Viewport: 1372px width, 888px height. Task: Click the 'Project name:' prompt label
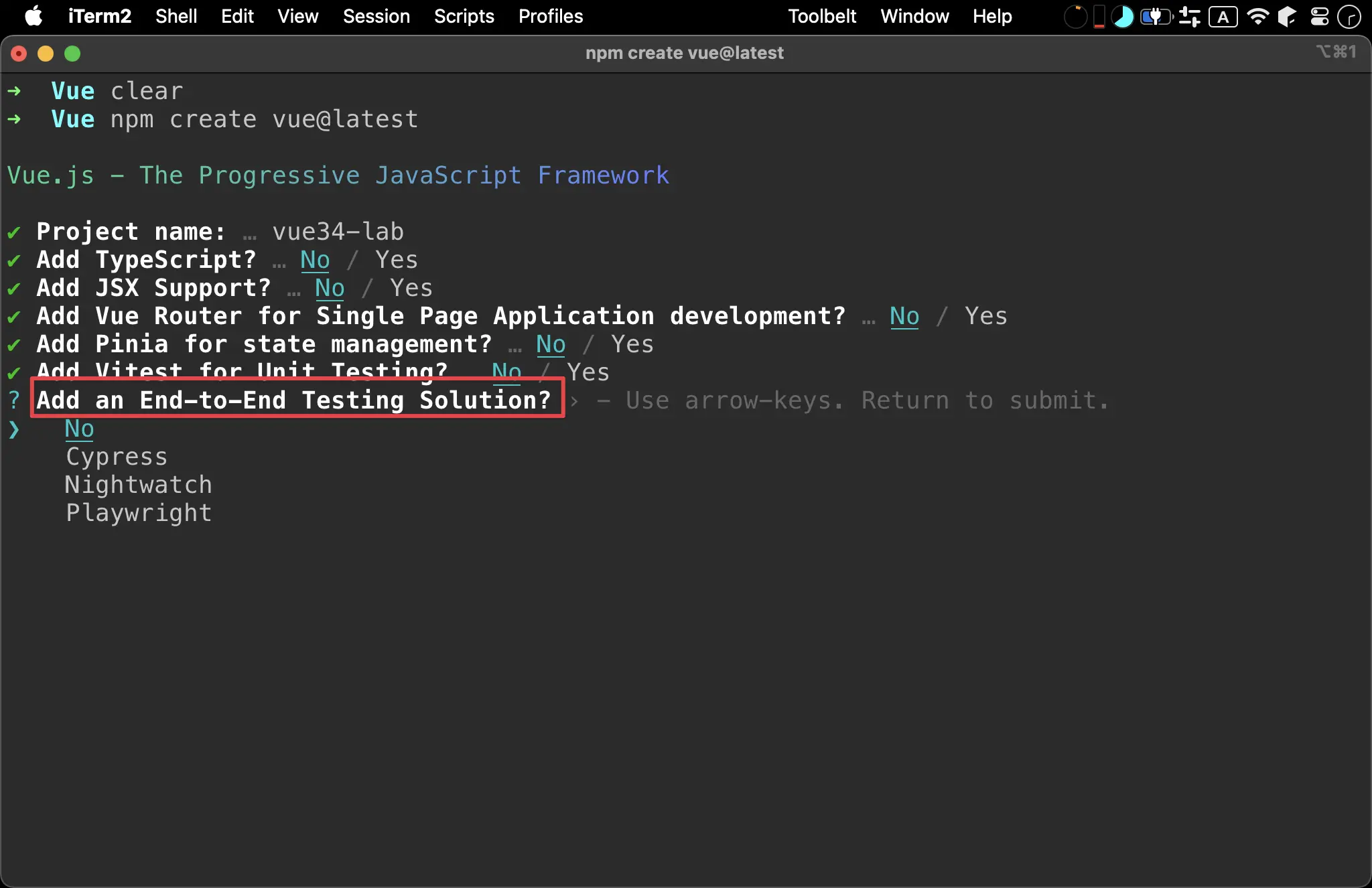131,232
